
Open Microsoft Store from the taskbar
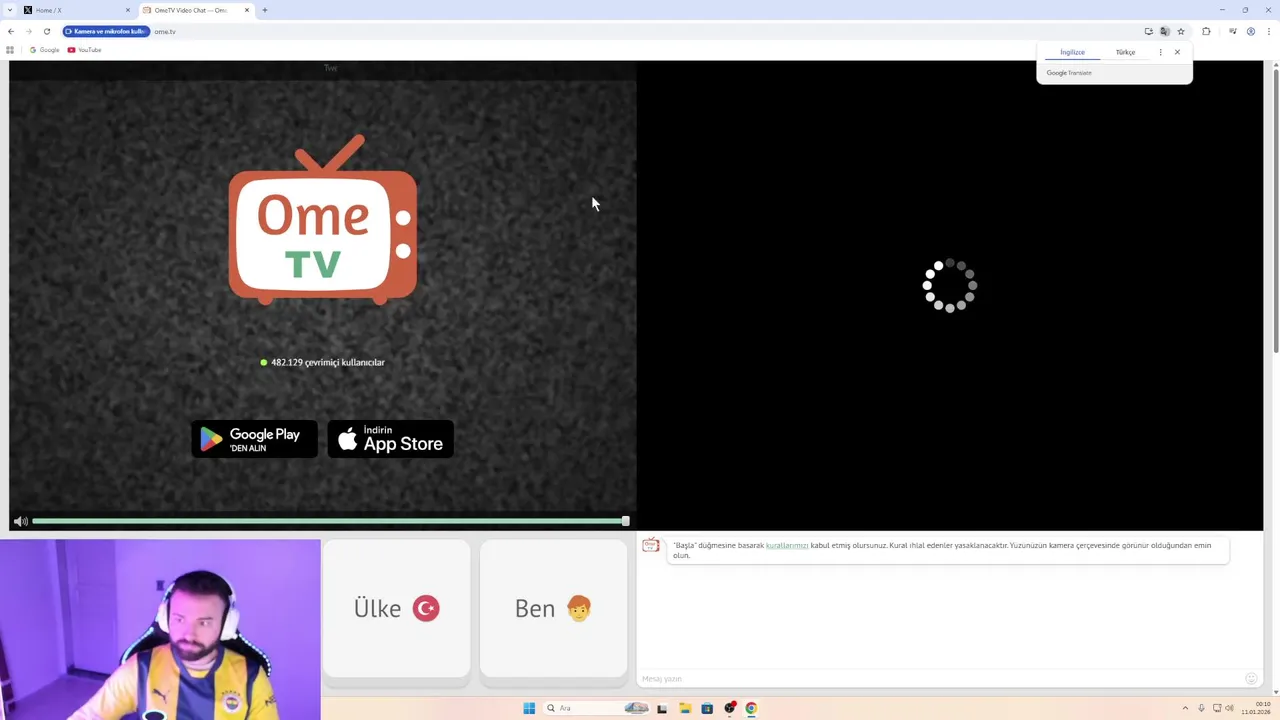click(x=707, y=708)
